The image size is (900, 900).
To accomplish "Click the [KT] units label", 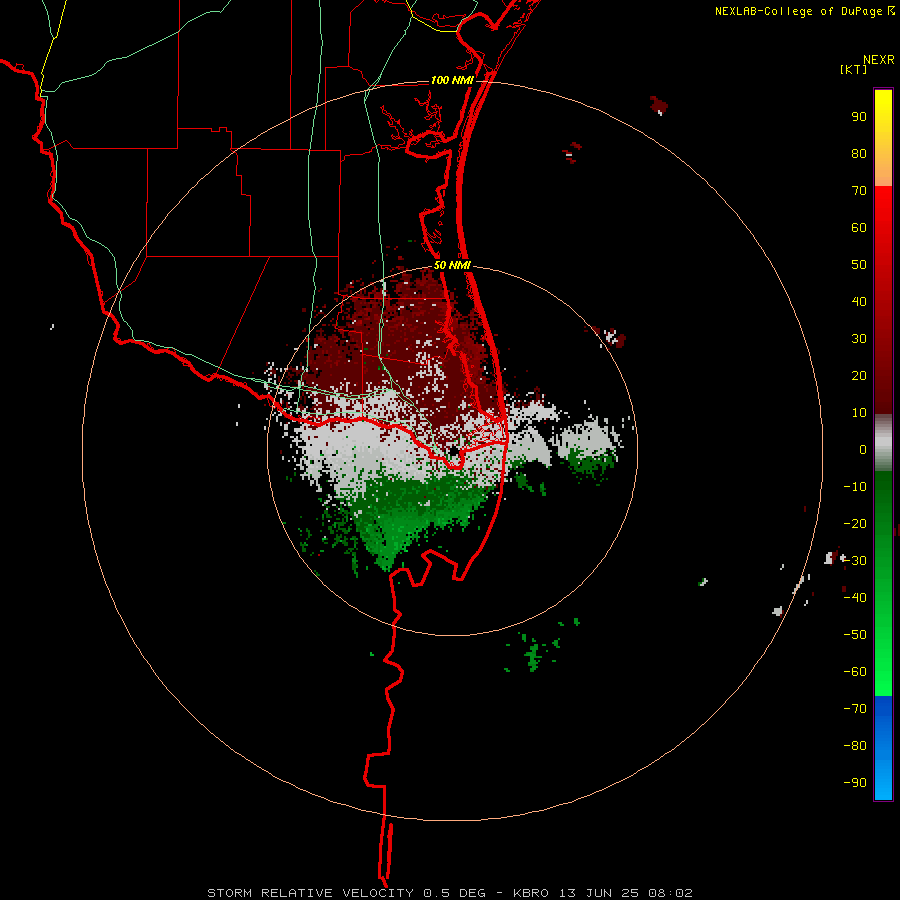I will click(x=854, y=69).
